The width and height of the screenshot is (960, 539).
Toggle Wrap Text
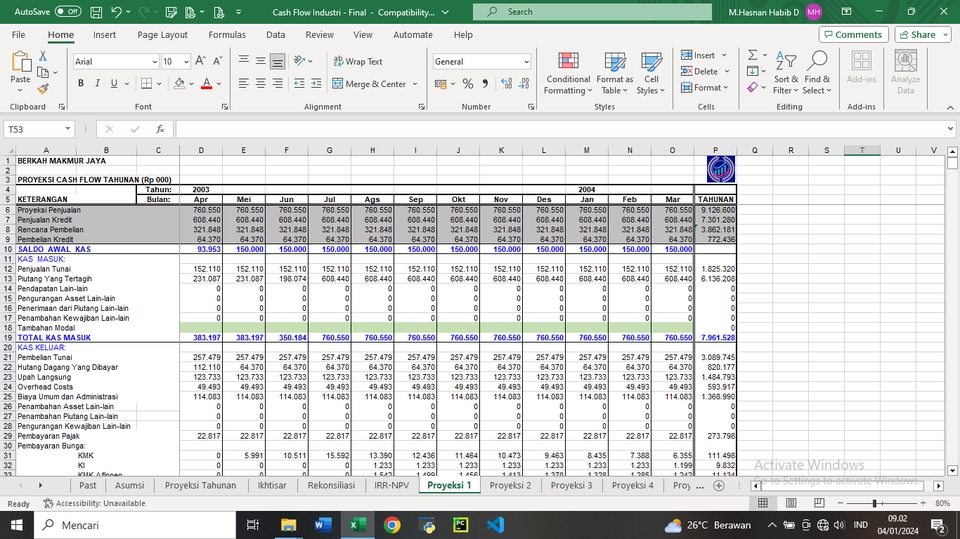click(x=358, y=61)
